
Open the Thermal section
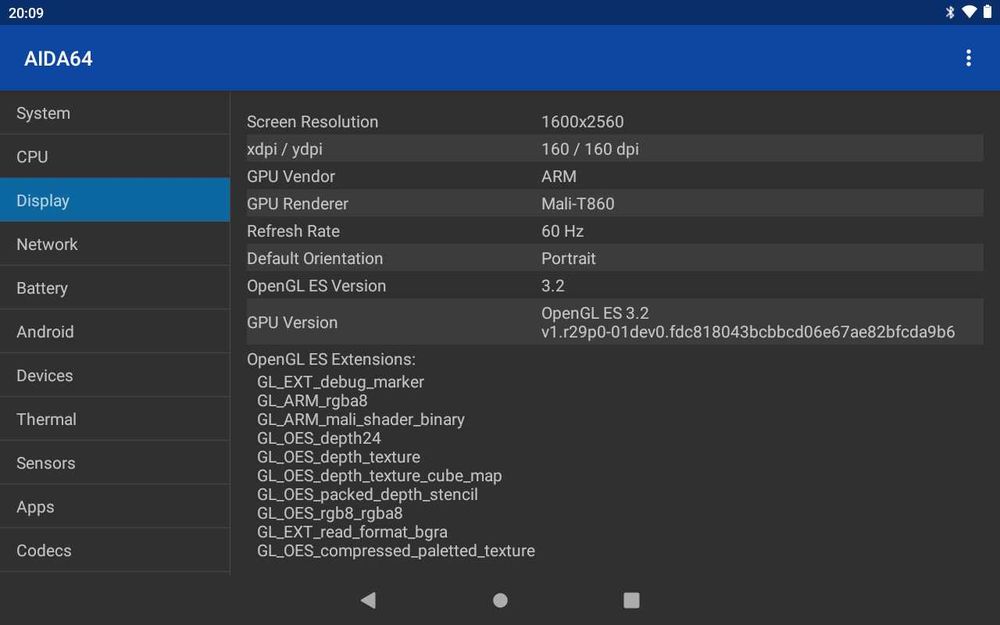click(115, 419)
